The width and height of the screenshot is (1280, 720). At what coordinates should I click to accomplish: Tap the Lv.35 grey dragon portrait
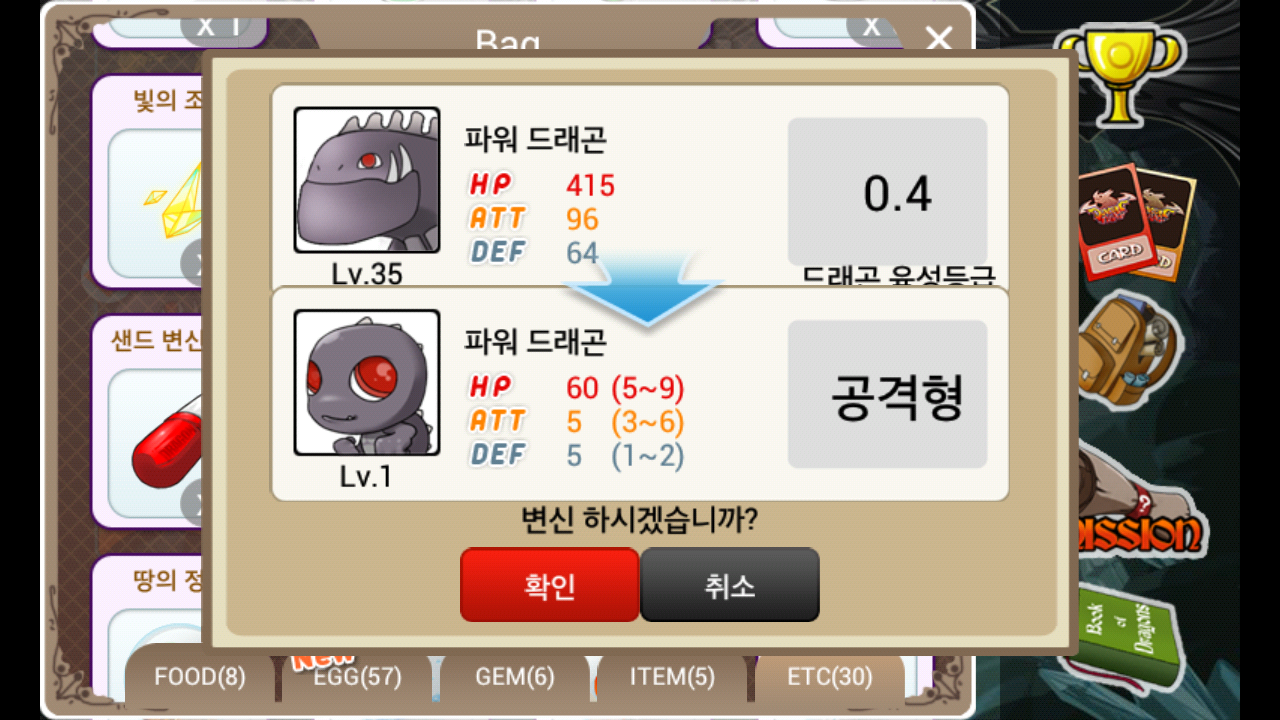click(367, 180)
